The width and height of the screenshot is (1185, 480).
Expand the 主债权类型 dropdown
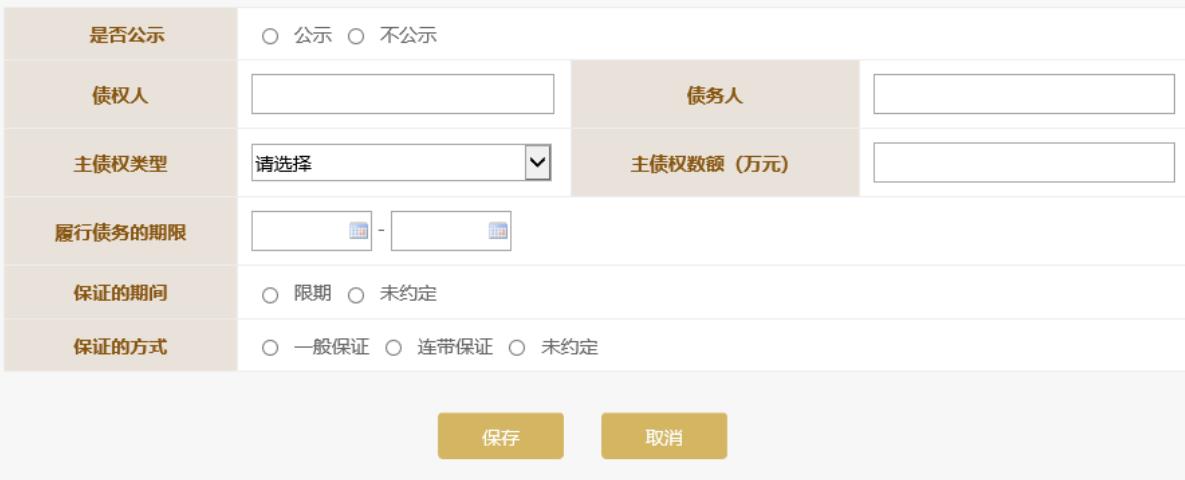pos(538,163)
